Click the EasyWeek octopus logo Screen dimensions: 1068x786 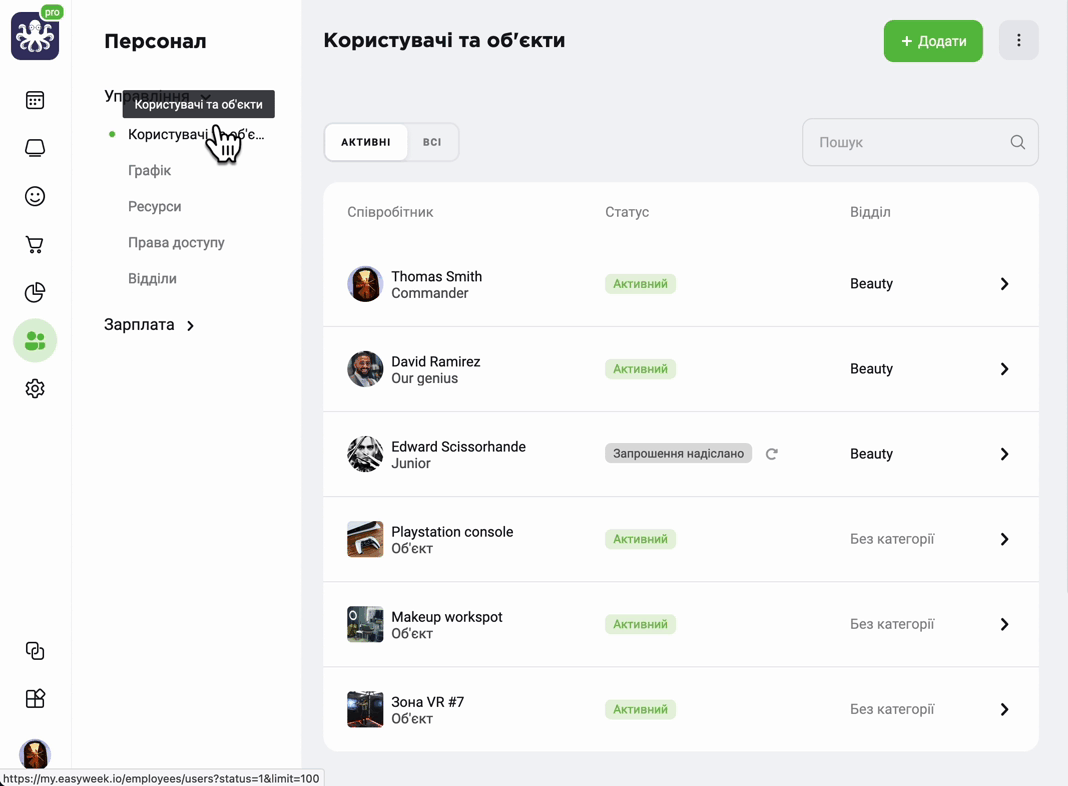(35, 35)
